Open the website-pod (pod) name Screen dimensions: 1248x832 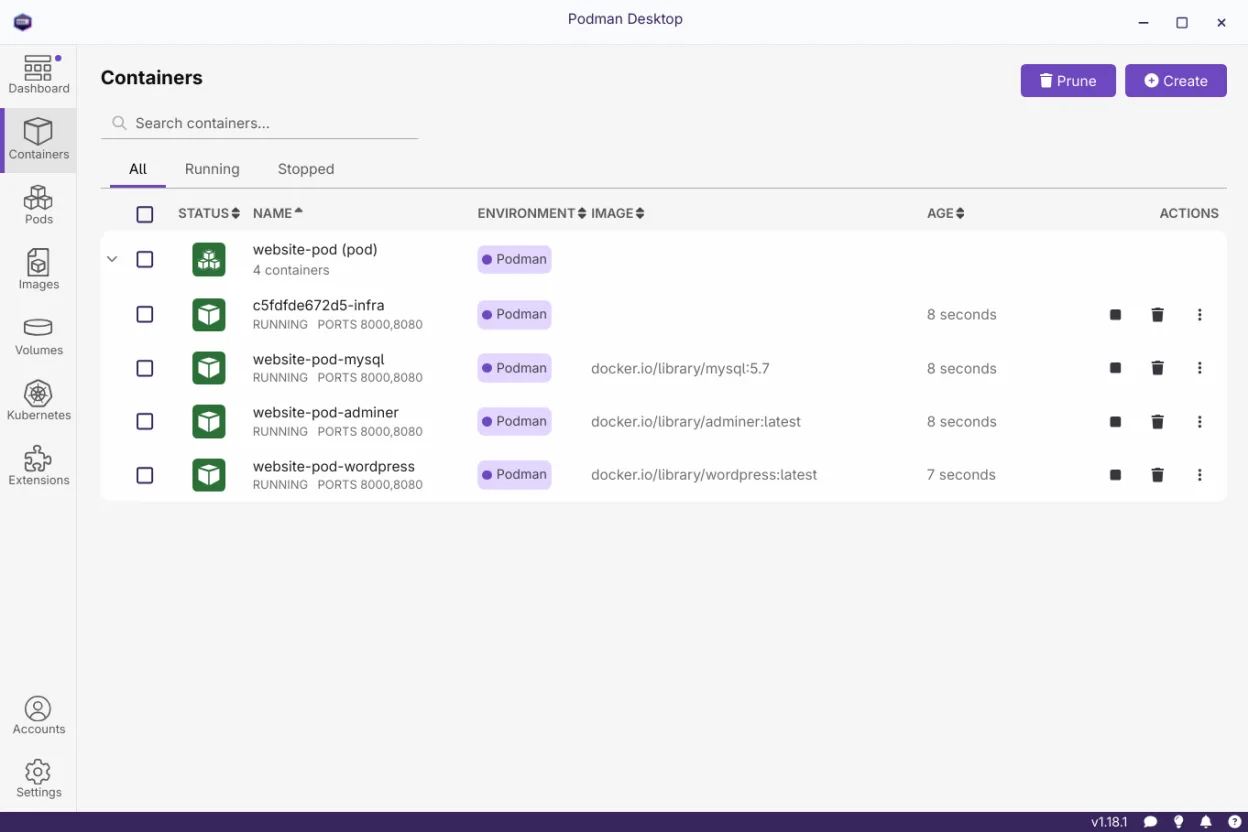pos(315,250)
